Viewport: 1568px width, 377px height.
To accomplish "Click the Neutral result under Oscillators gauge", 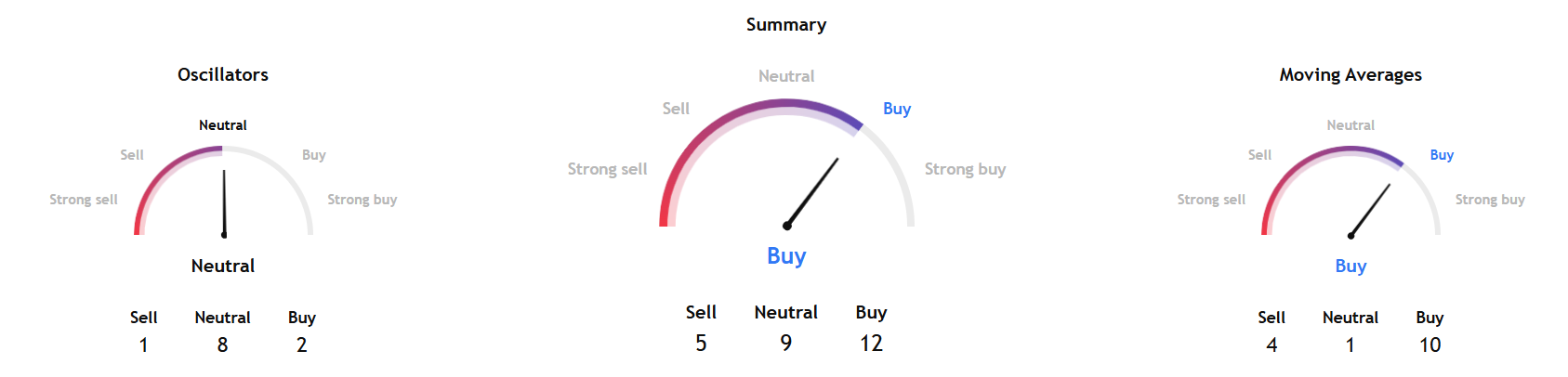I will [223, 266].
